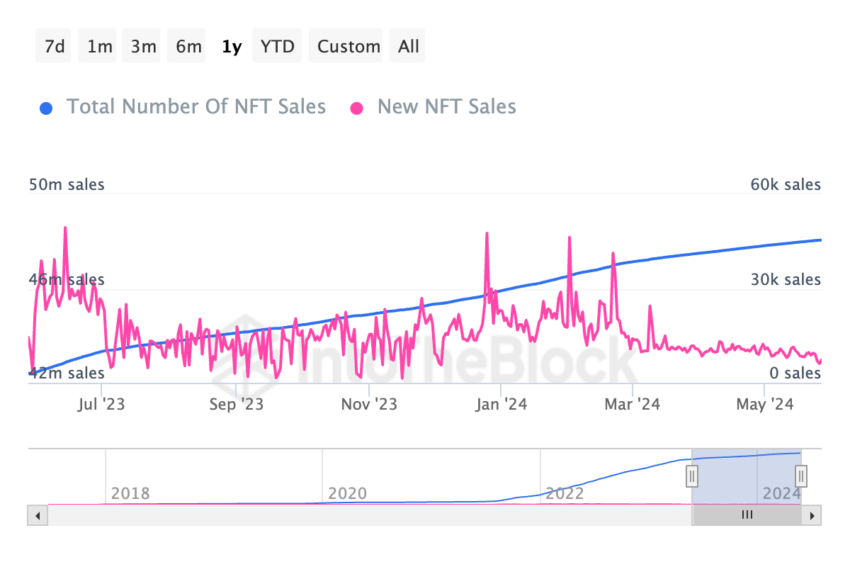The height and width of the screenshot is (567, 850).
Task: Click the active 1y range button
Action: 231,46
